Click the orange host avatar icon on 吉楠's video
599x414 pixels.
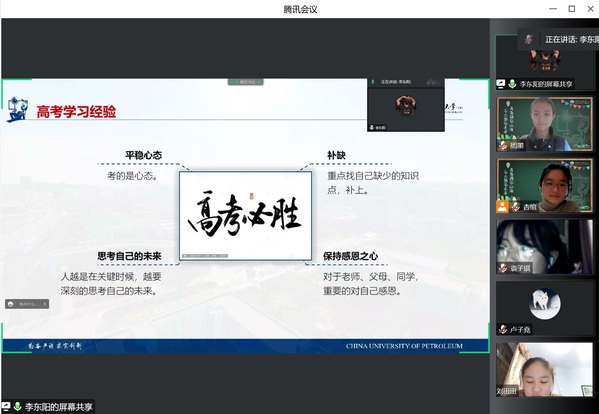(x=502, y=207)
